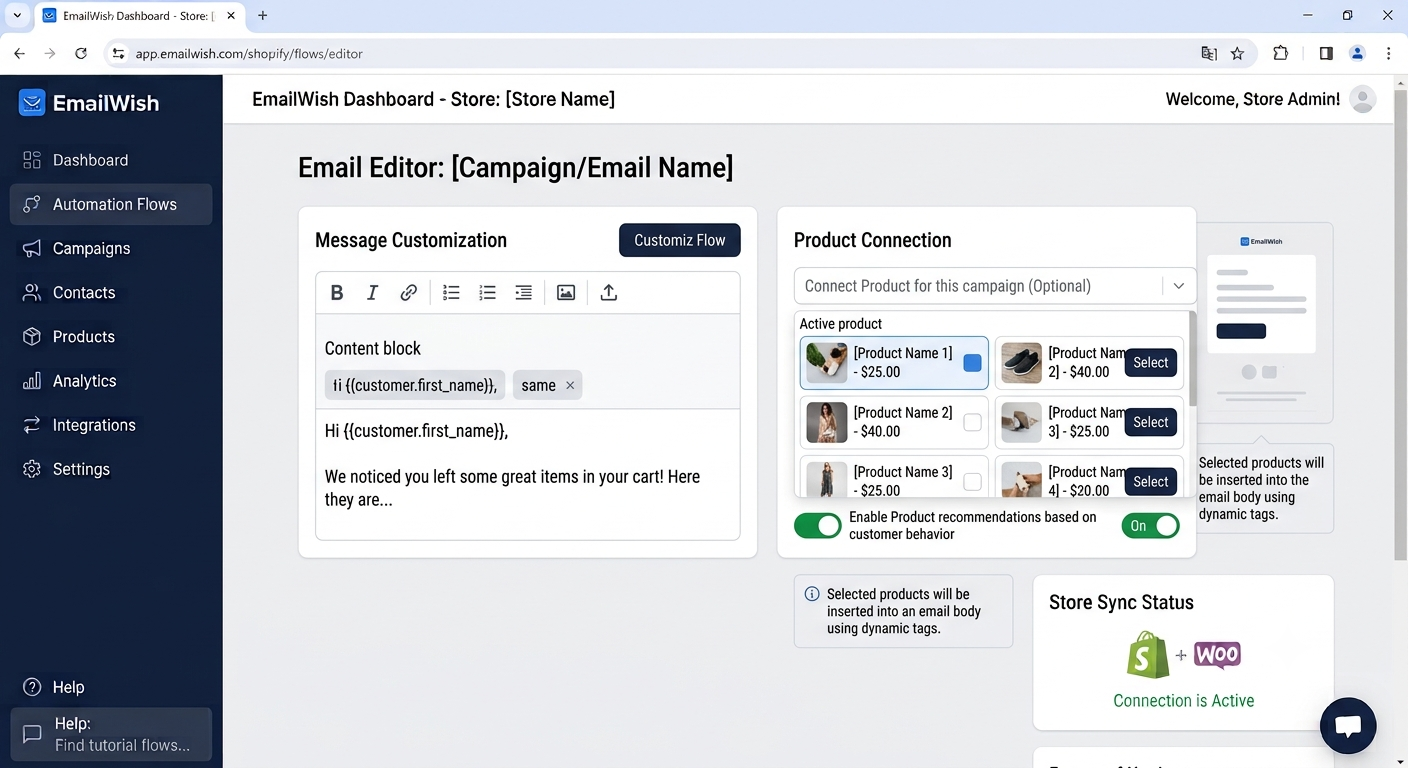1408x768 pixels.
Task: Go to Campaigns in the sidebar
Action: 111,248
